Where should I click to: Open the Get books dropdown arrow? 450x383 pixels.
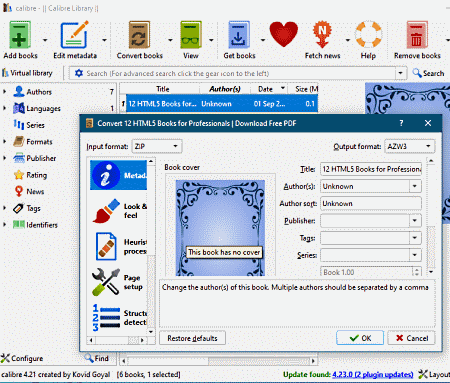click(x=263, y=40)
